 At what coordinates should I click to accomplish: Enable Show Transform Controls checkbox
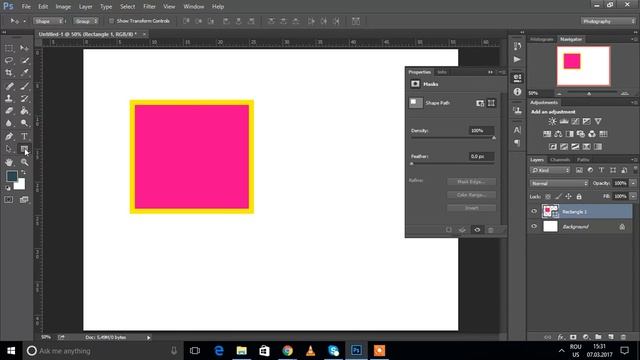pos(111,21)
